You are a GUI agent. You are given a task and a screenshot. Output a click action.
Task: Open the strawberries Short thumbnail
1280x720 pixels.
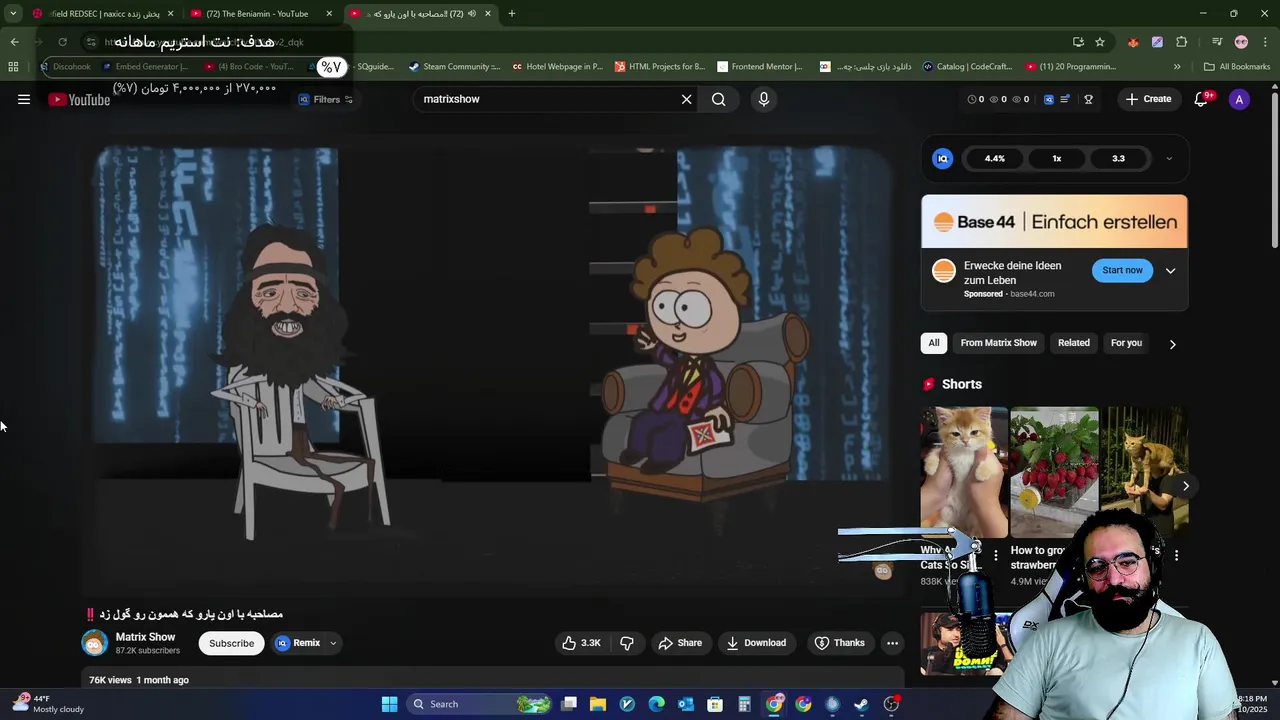1054,473
